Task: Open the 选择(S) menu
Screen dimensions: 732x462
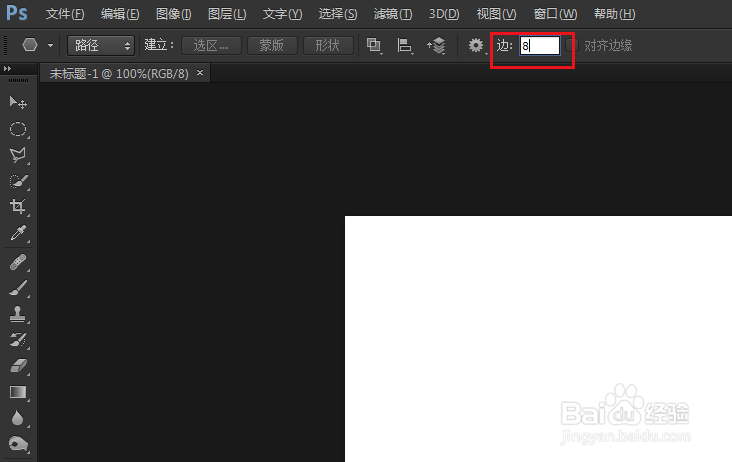Action: coord(338,14)
